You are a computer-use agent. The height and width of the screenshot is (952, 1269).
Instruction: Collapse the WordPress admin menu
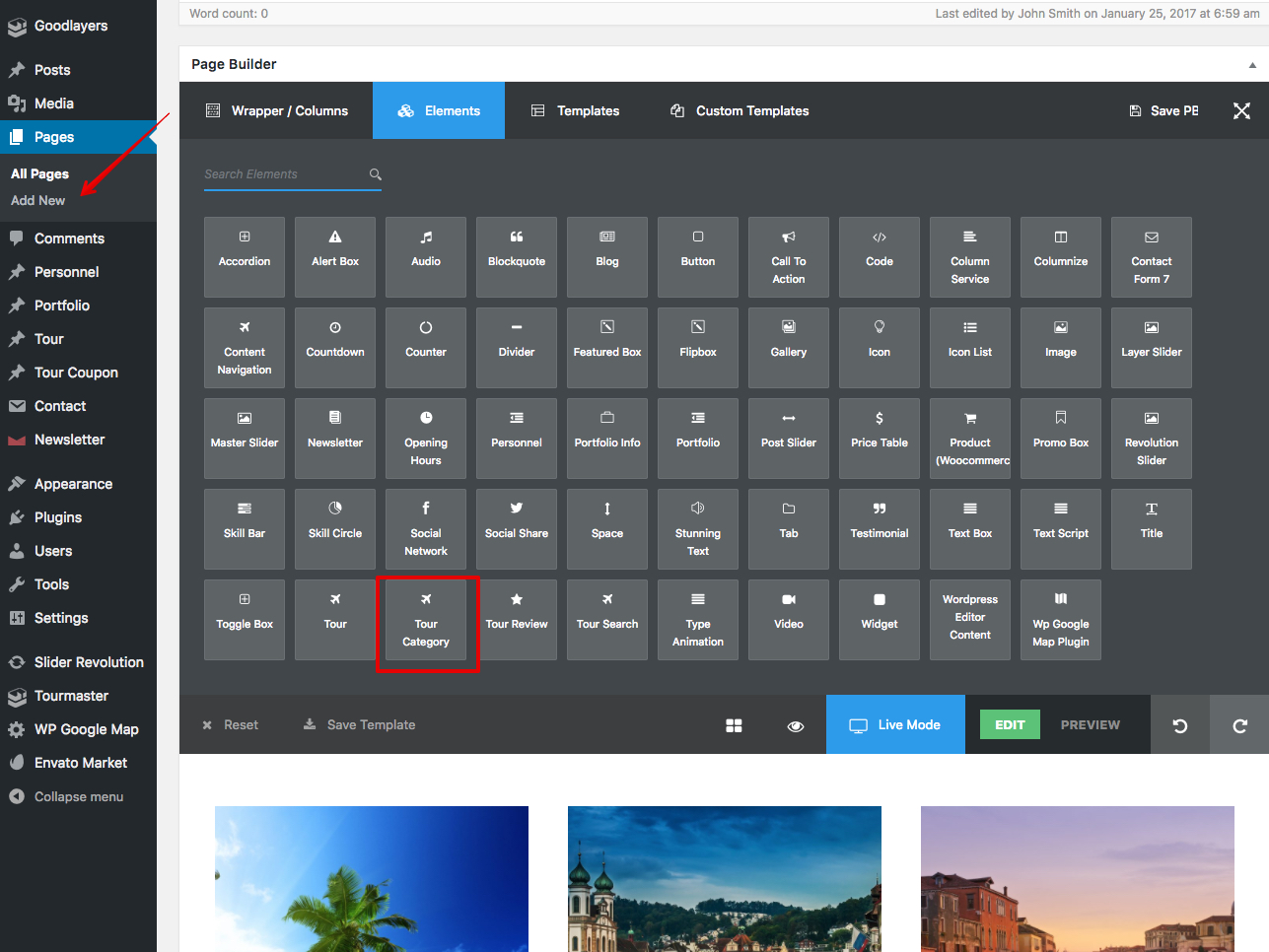pyautogui.click(x=78, y=796)
